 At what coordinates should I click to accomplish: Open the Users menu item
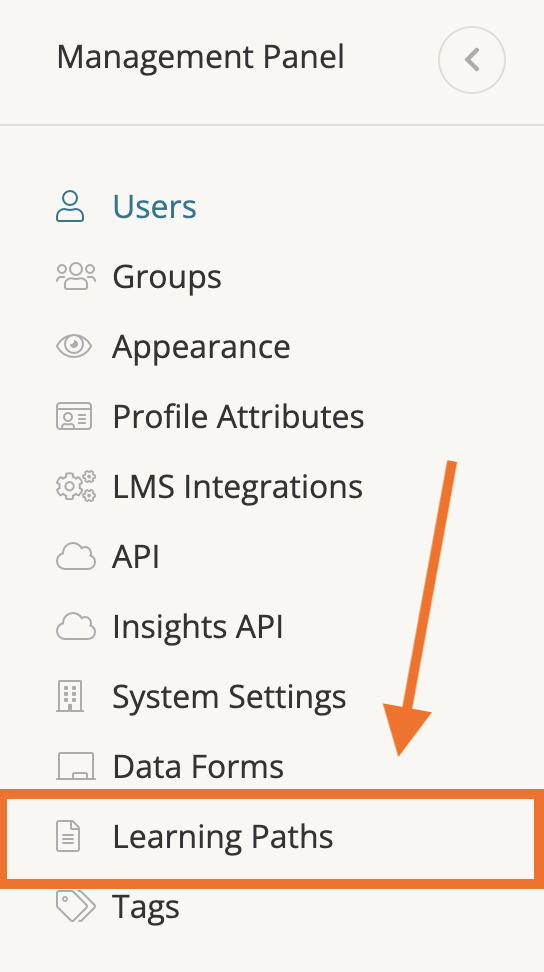coord(154,206)
